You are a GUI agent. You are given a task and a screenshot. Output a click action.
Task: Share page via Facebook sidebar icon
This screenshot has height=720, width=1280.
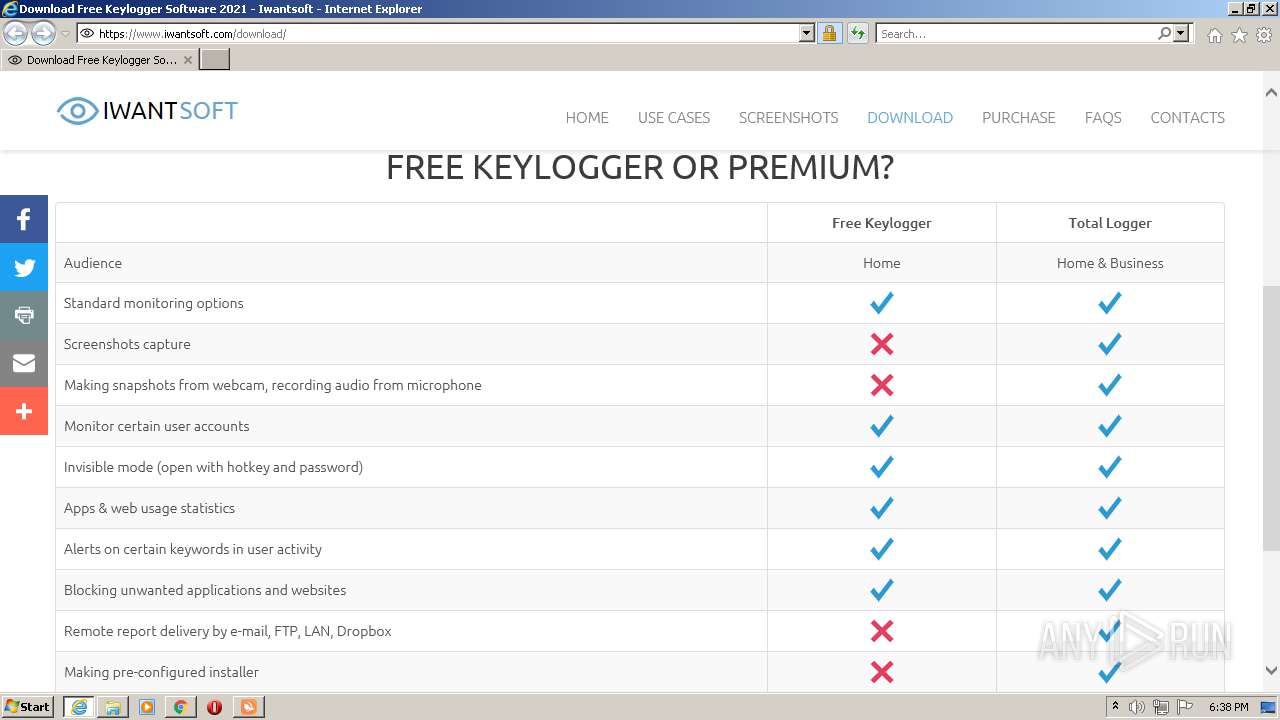coord(24,219)
